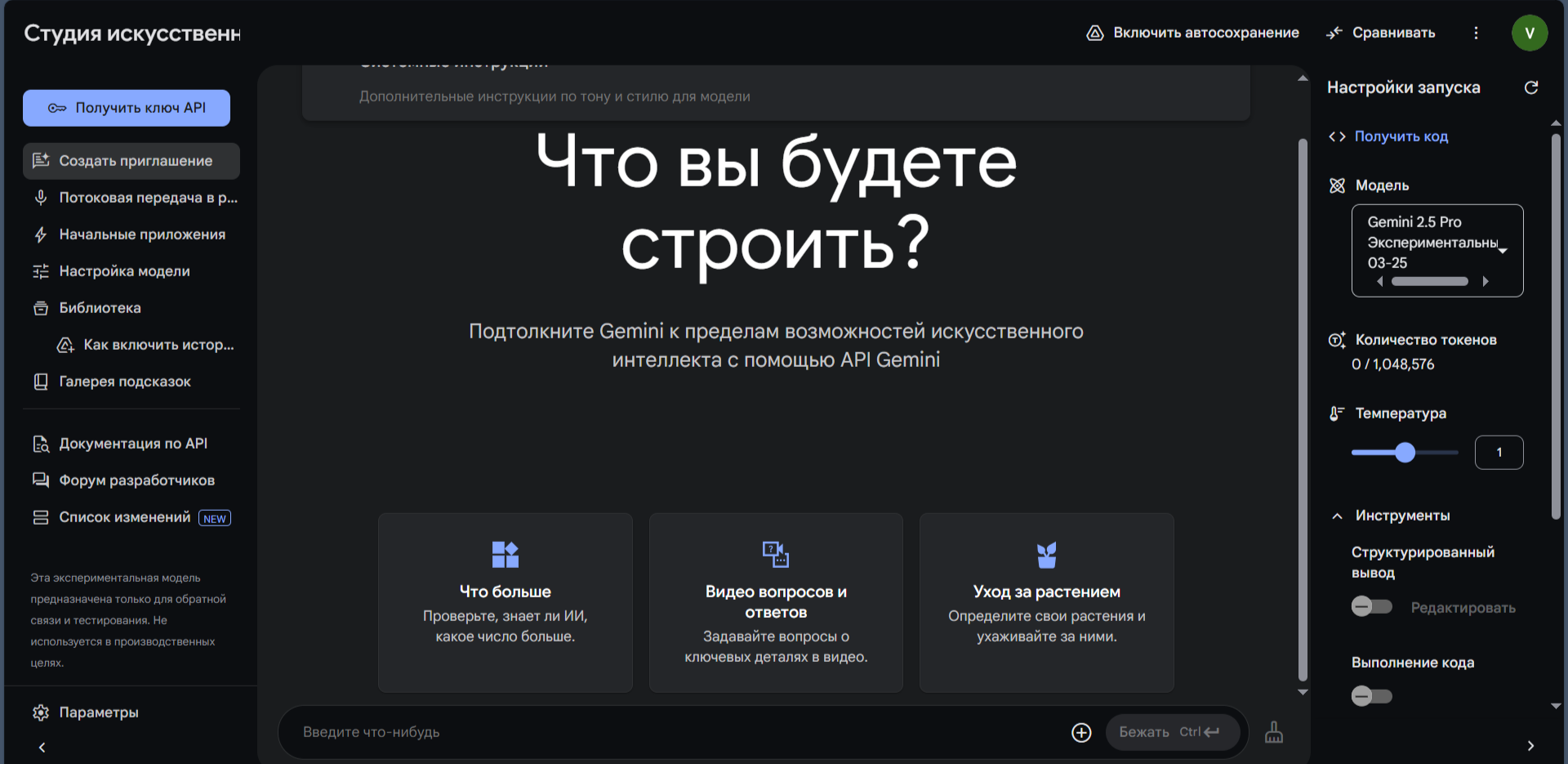Open Создать приглашение in sidebar

click(131, 161)
